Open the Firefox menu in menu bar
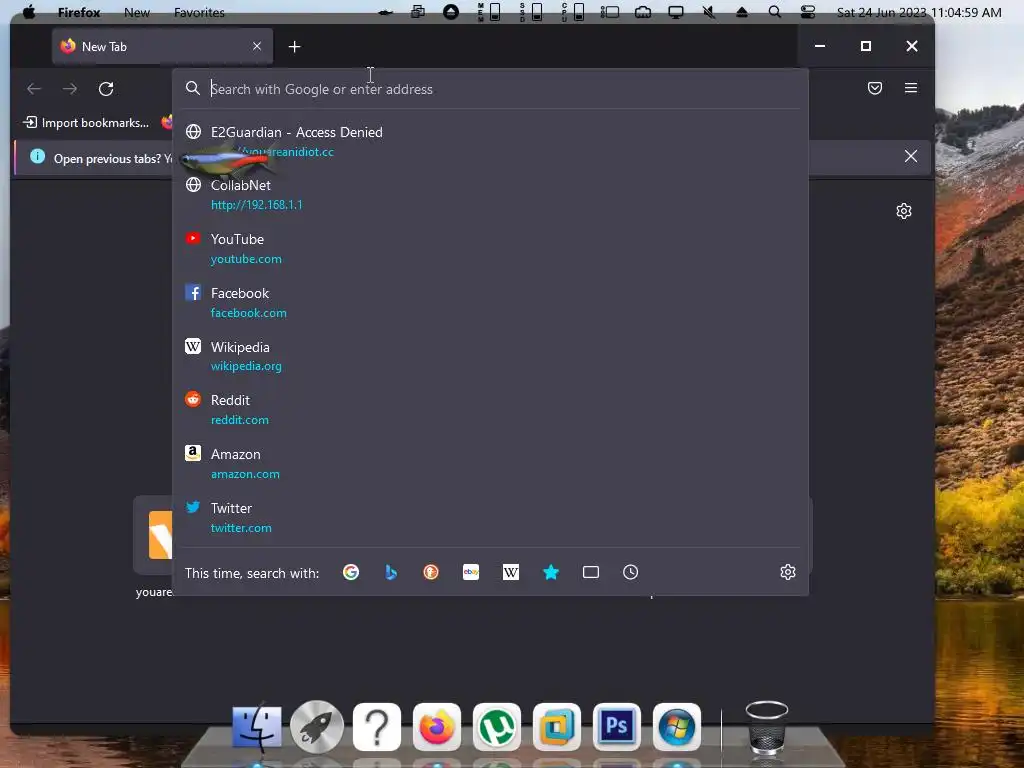Image resolution: width=1024 pixels, height=768 pixels. click(79, 12)
